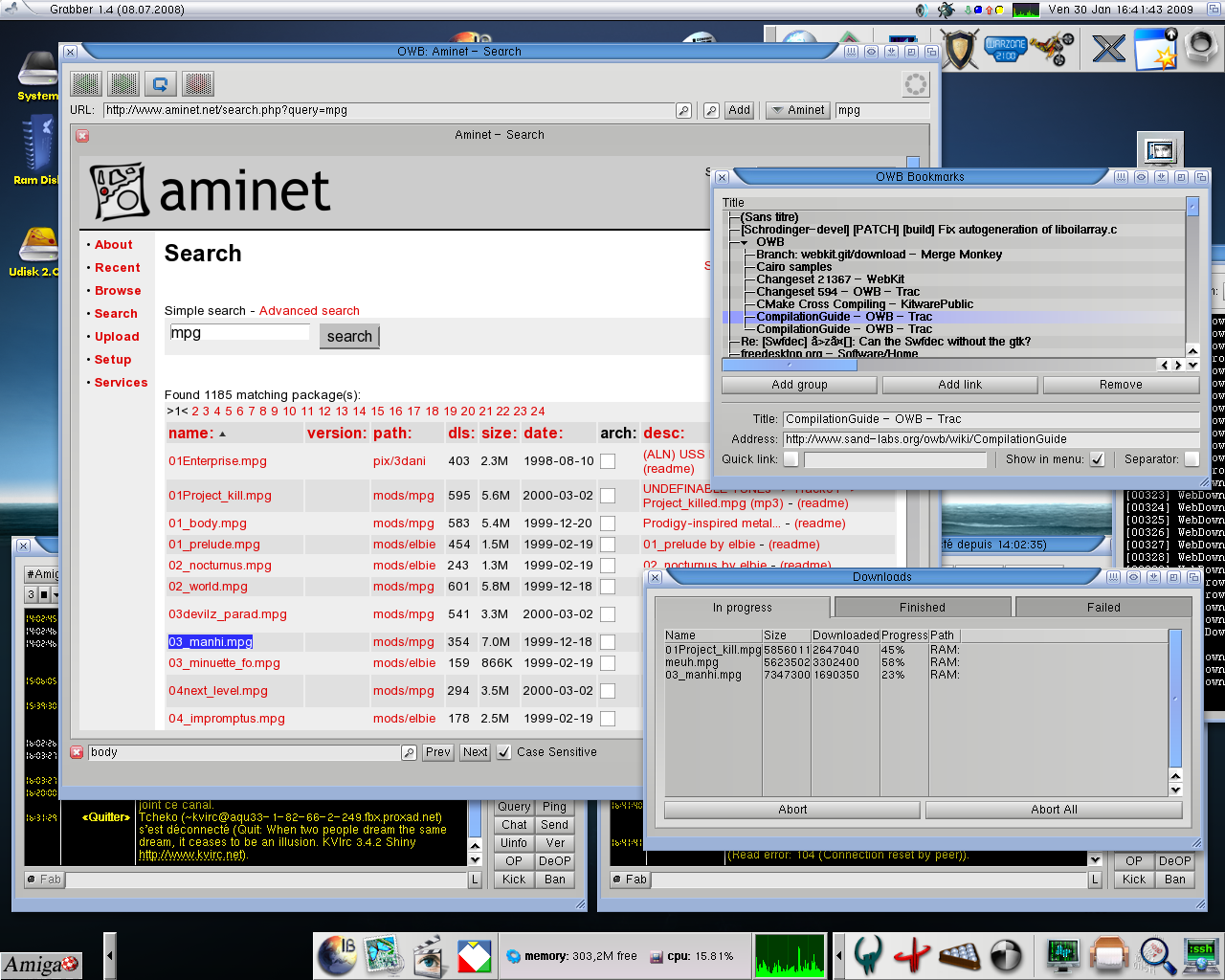Open the SSH terminal icon in bottom panel
The width and height of the screenshot is (1225, 980).
click(1200, 956)
